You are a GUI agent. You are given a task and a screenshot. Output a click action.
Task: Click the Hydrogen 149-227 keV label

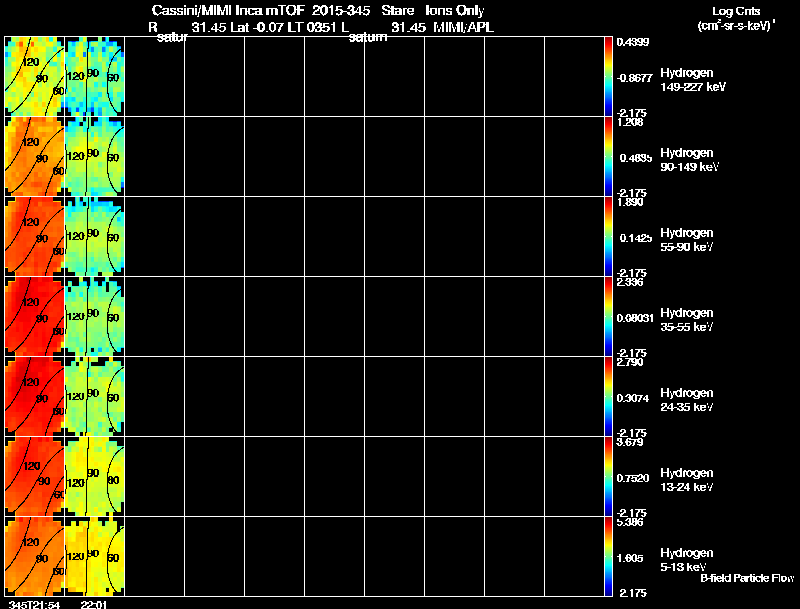click(x=693, y=80)
